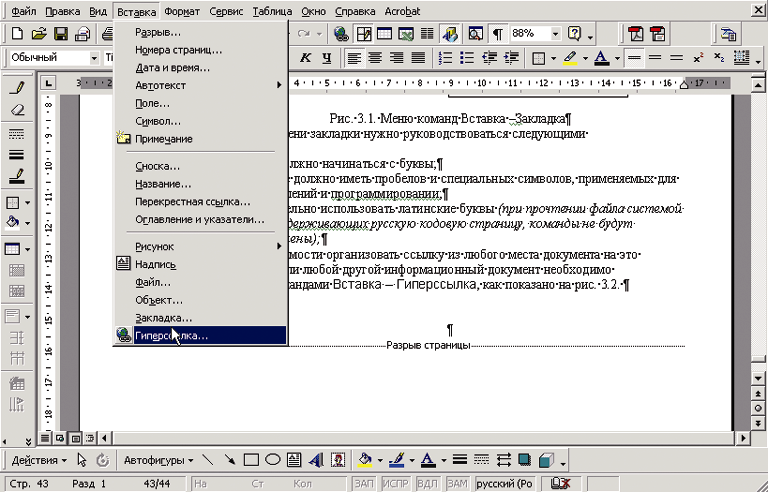Align text to the left
Viewport: 768px width, 492px height.
click(354, 58)
